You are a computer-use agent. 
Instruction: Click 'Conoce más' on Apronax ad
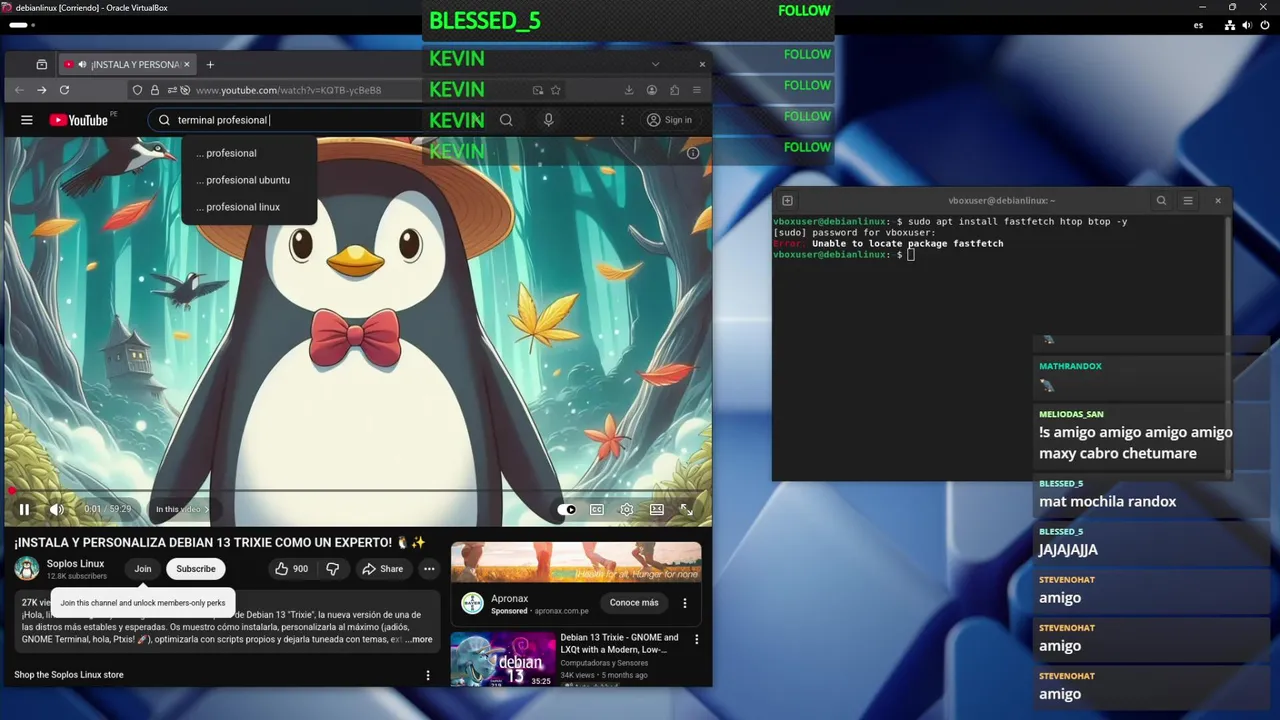tap(634, 603)
